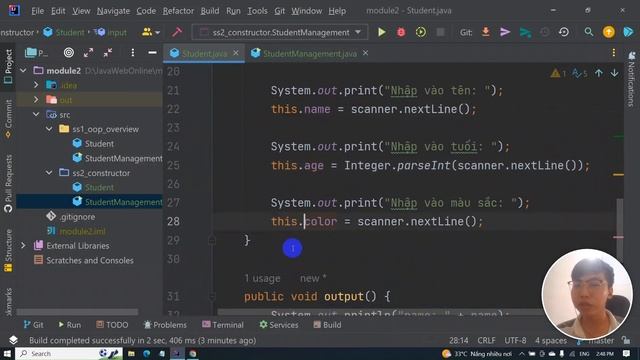Toggle Pull Requests tool window

pyautogui.click(x=8, y=184)
